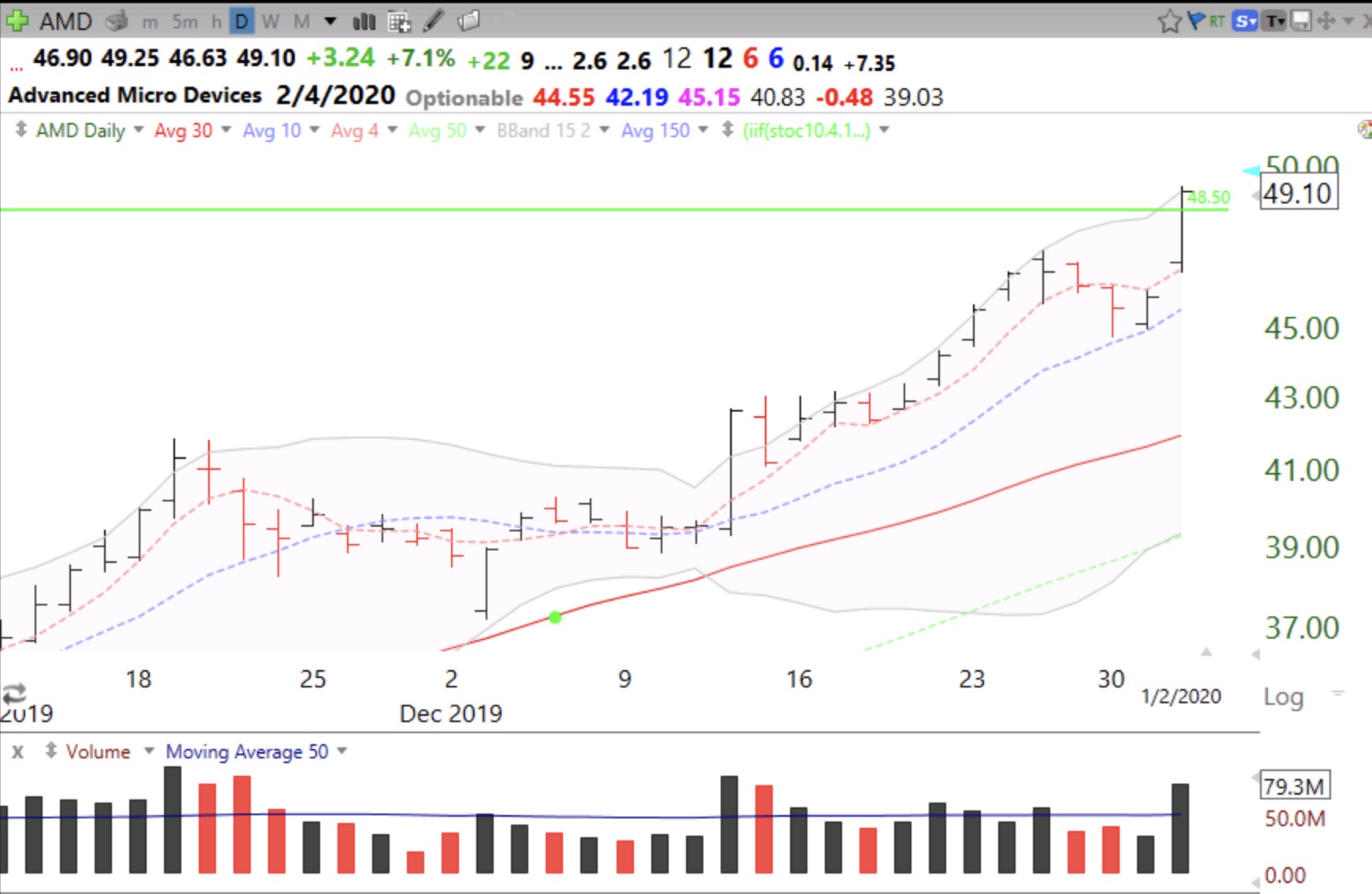Open the Avg 10 dropdown arrow

[x=314, y=129]
